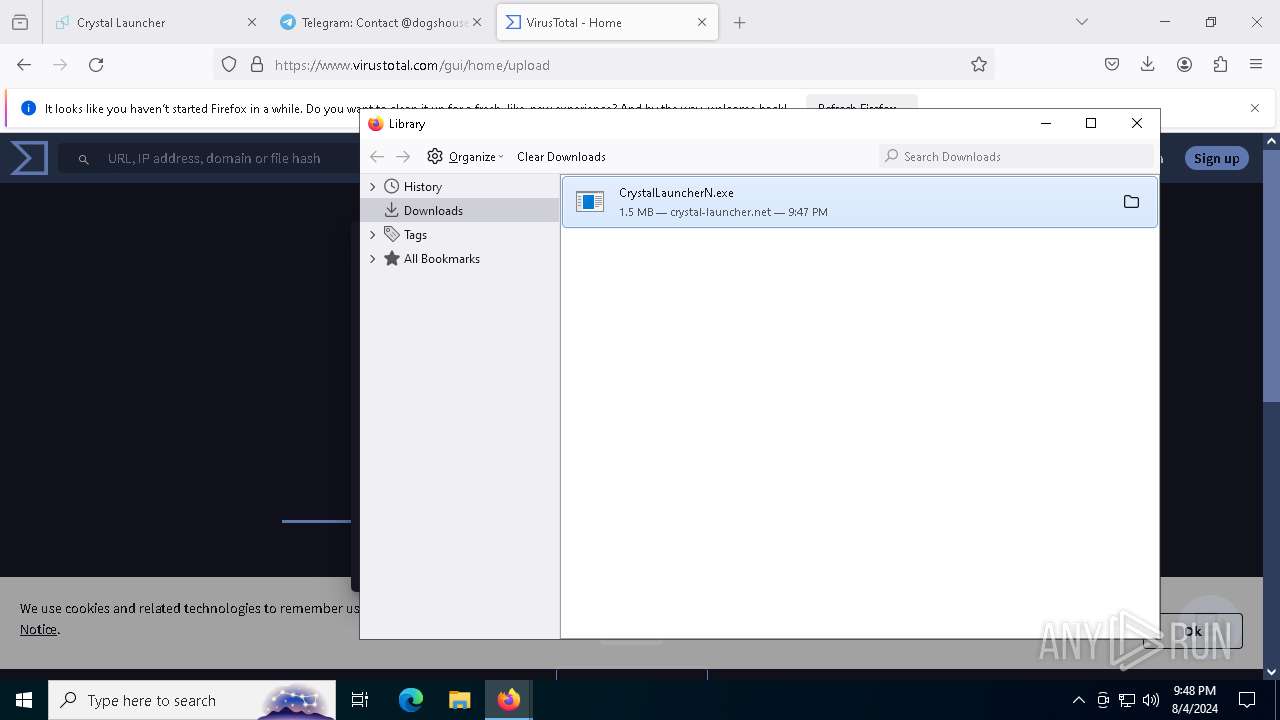
Task: Switch to Crystal Launcher tab
Action: (154, 22)
